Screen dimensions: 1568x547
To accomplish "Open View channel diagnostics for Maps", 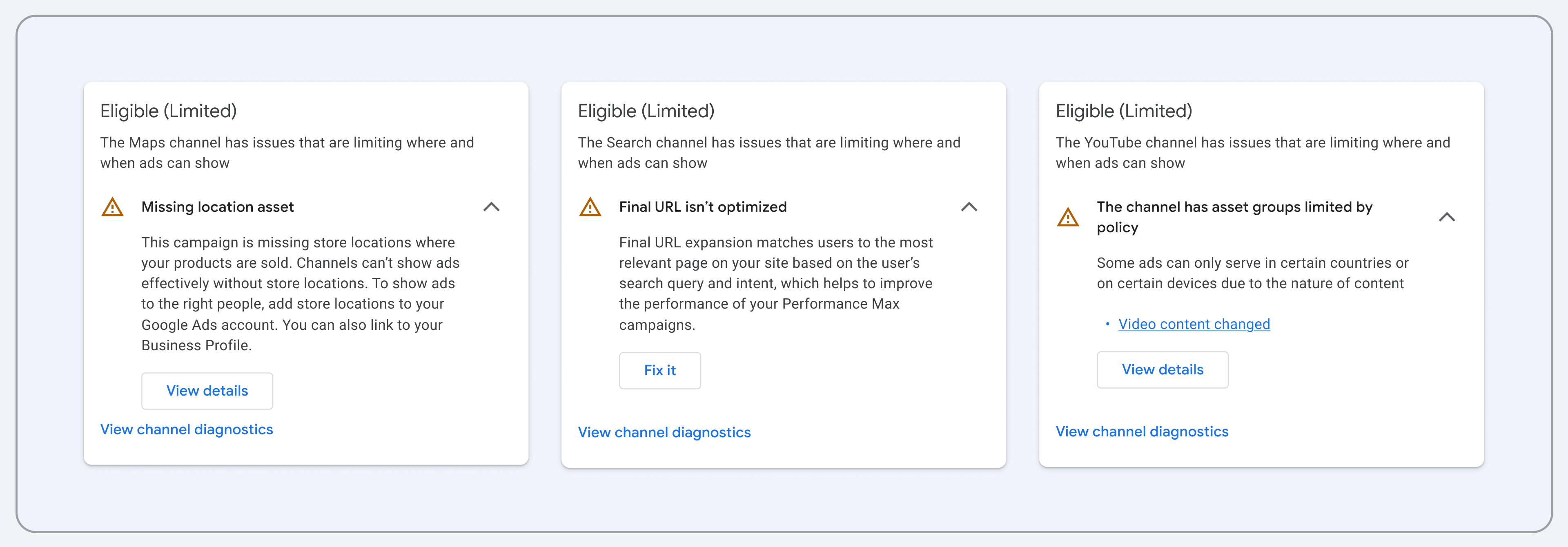I will pos(186,429).
